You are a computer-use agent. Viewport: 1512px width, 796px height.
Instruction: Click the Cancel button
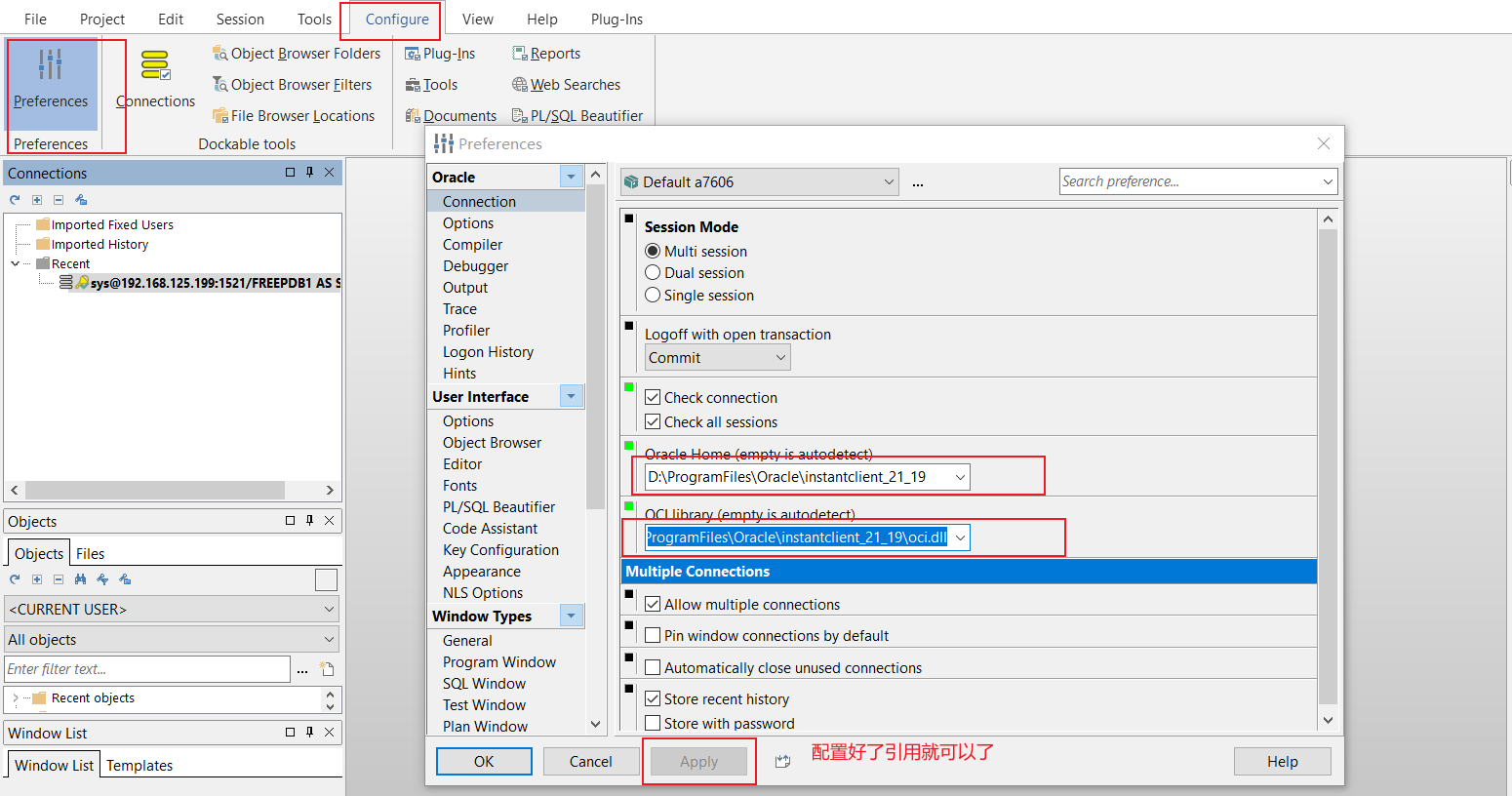pos(591,761)
